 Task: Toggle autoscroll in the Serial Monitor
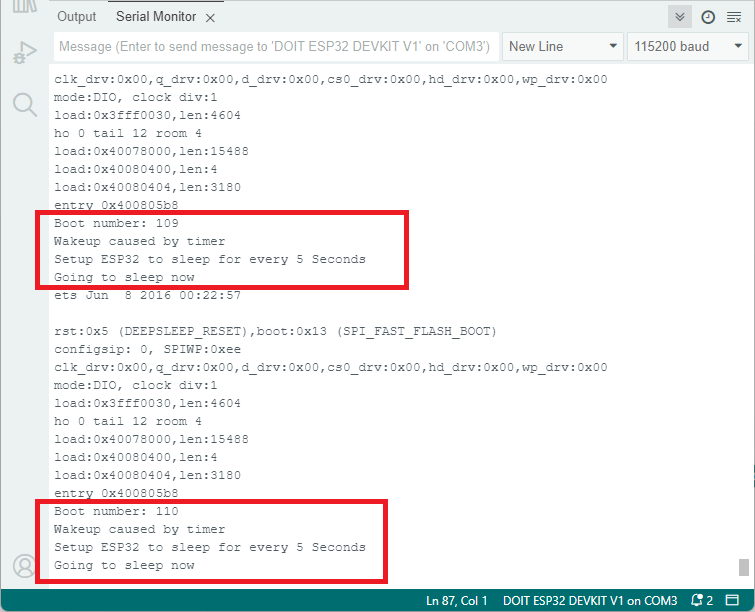click(x=680, y=17)
